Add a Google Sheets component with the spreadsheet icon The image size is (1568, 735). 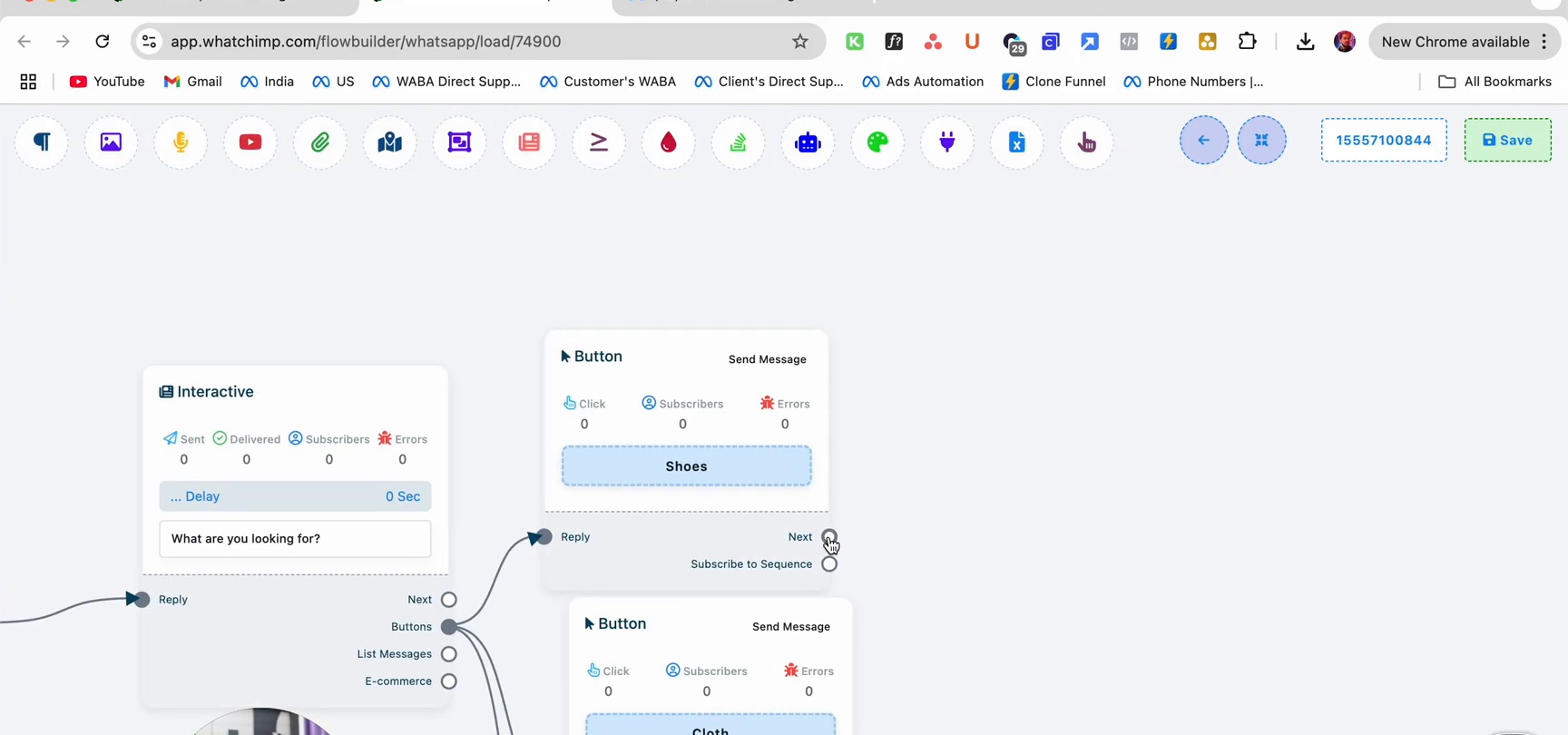pyautogui.click(x=1017, y=142)
